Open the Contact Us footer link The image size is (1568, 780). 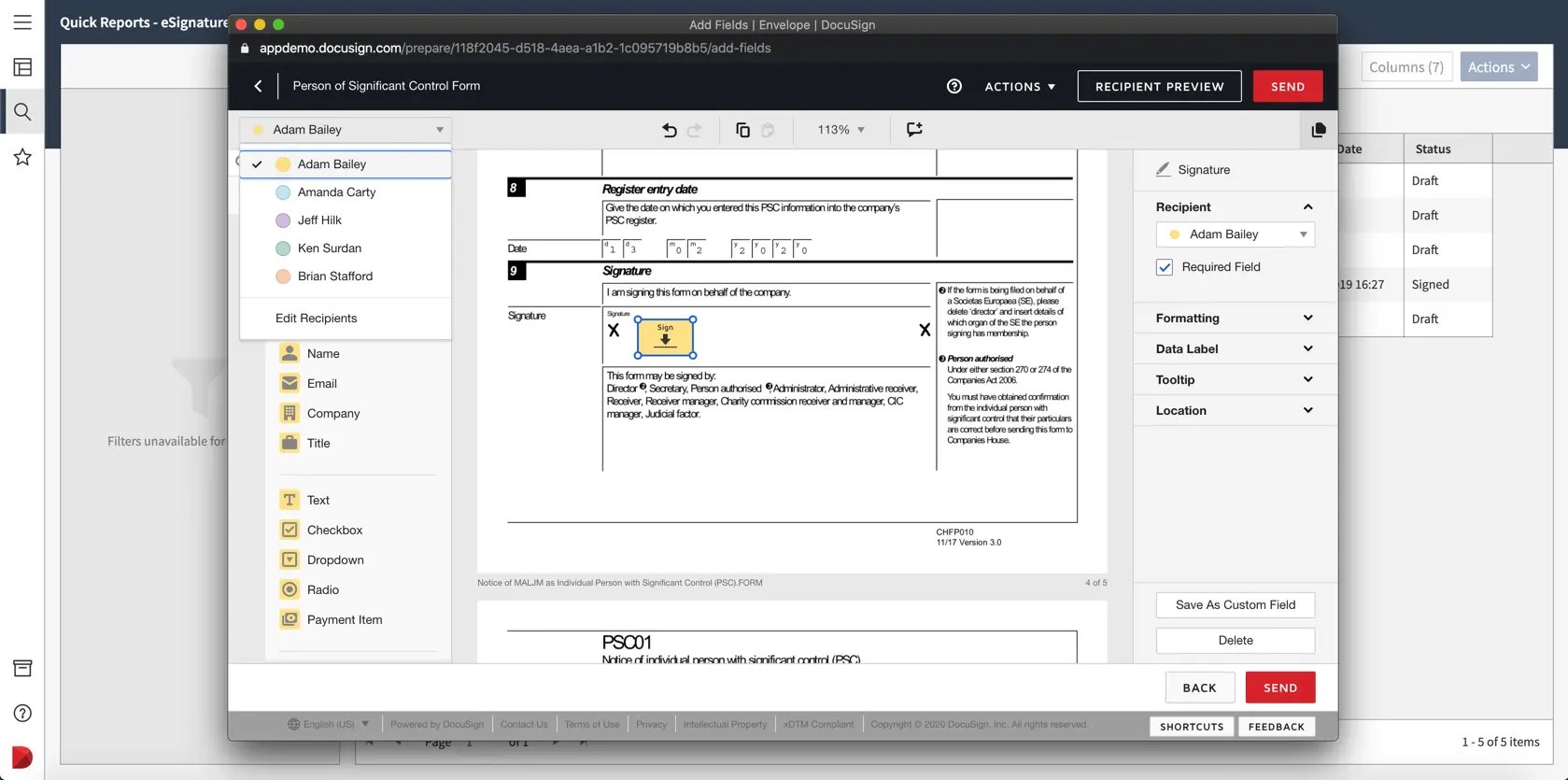tap(524, 724)
